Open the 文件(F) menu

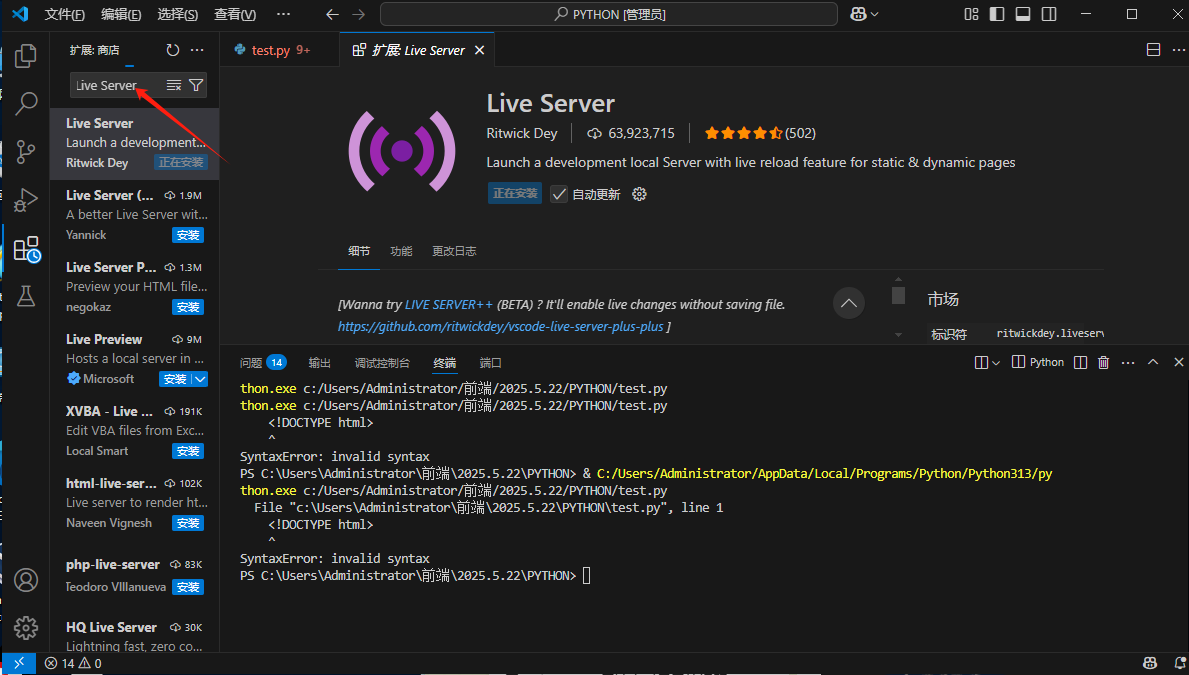coord(64,14)
